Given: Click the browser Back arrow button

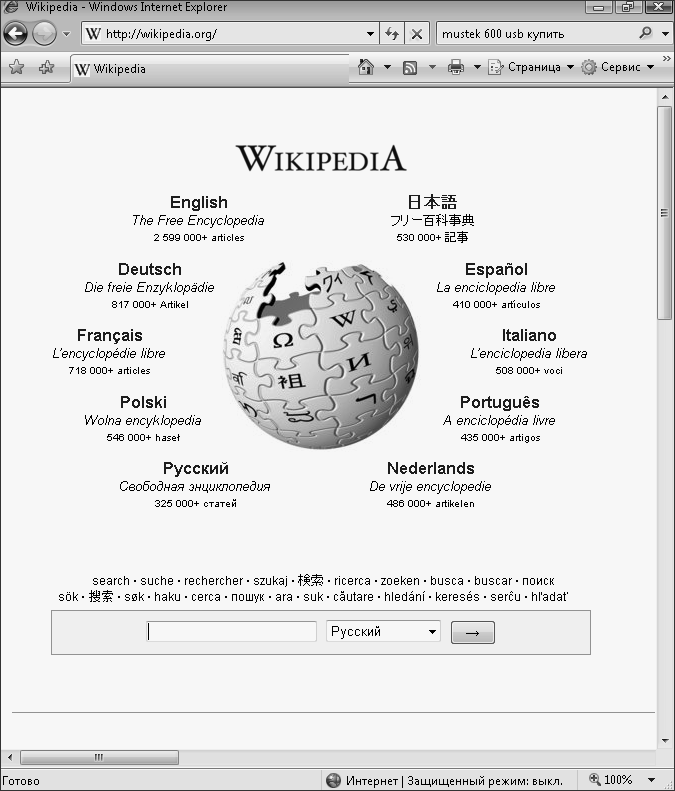Looking at the screenshot, I should click(x=15, y=34).
